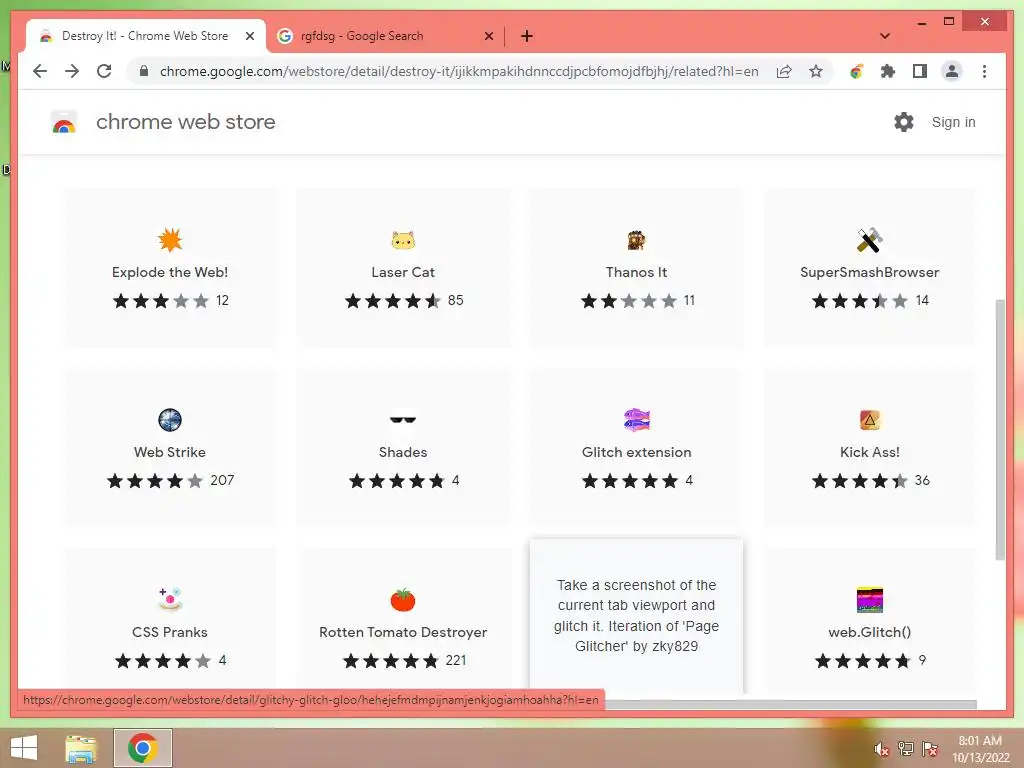The image size is (1024, 768).
Task: Click the Explode the Web! extension icon
Action: pyautogui.click(x=170, y=240)
